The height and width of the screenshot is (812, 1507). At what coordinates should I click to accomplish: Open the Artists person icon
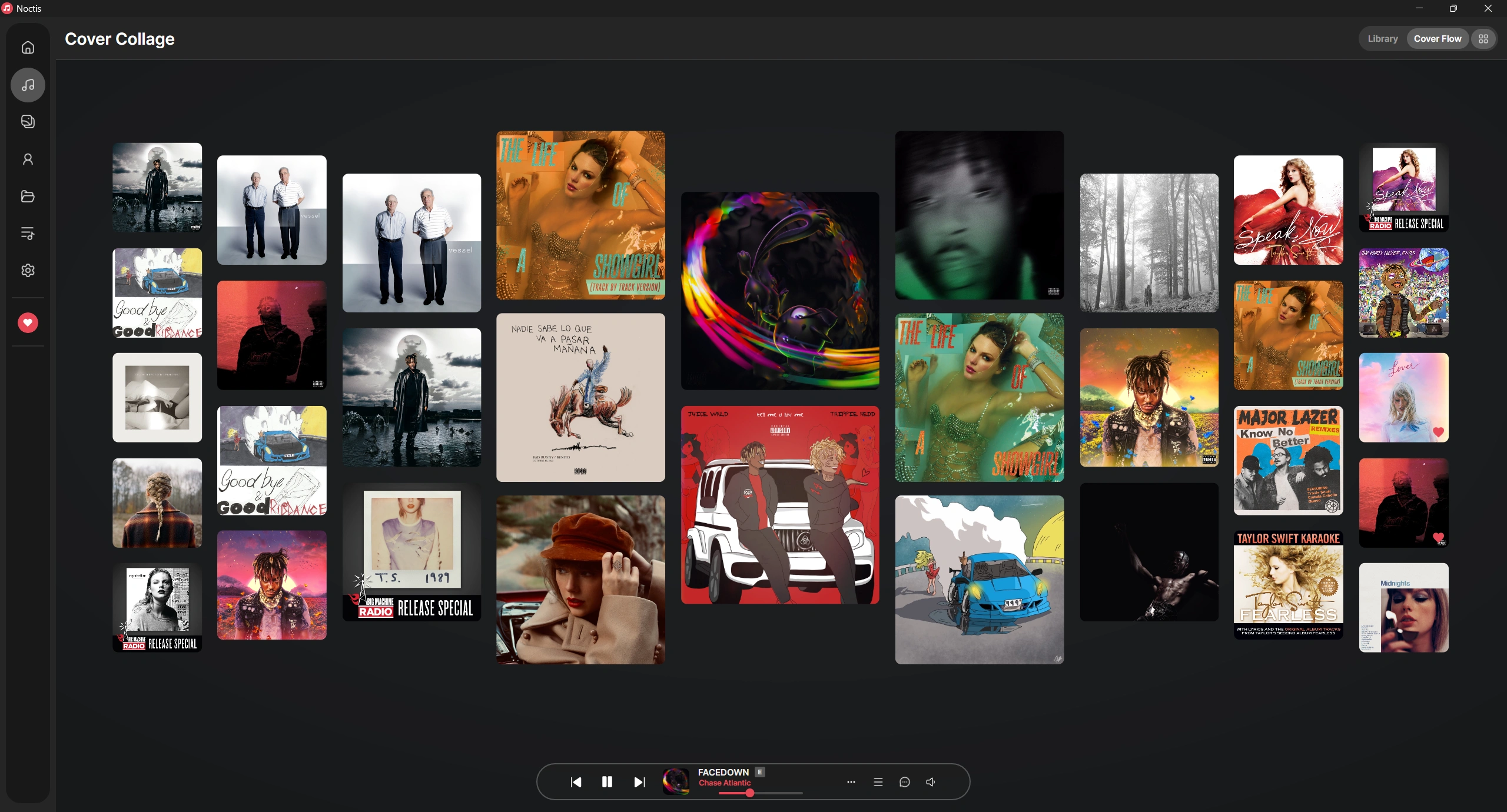click(x=28, y=159)
